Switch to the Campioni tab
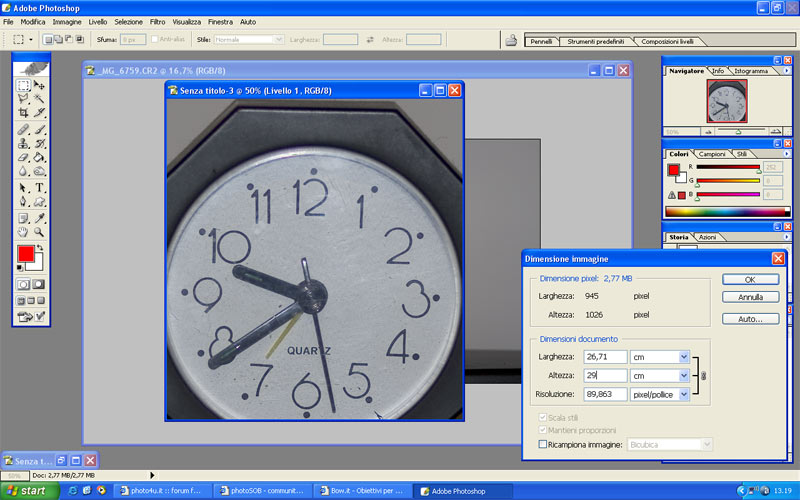800x500 pixels. click(712, 154)
